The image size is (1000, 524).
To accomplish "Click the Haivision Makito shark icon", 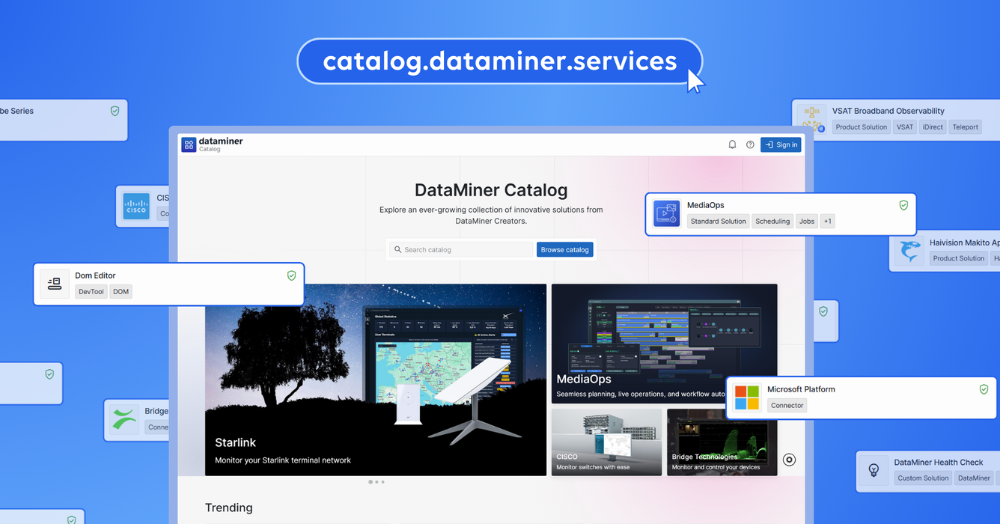I will point(909,251).
